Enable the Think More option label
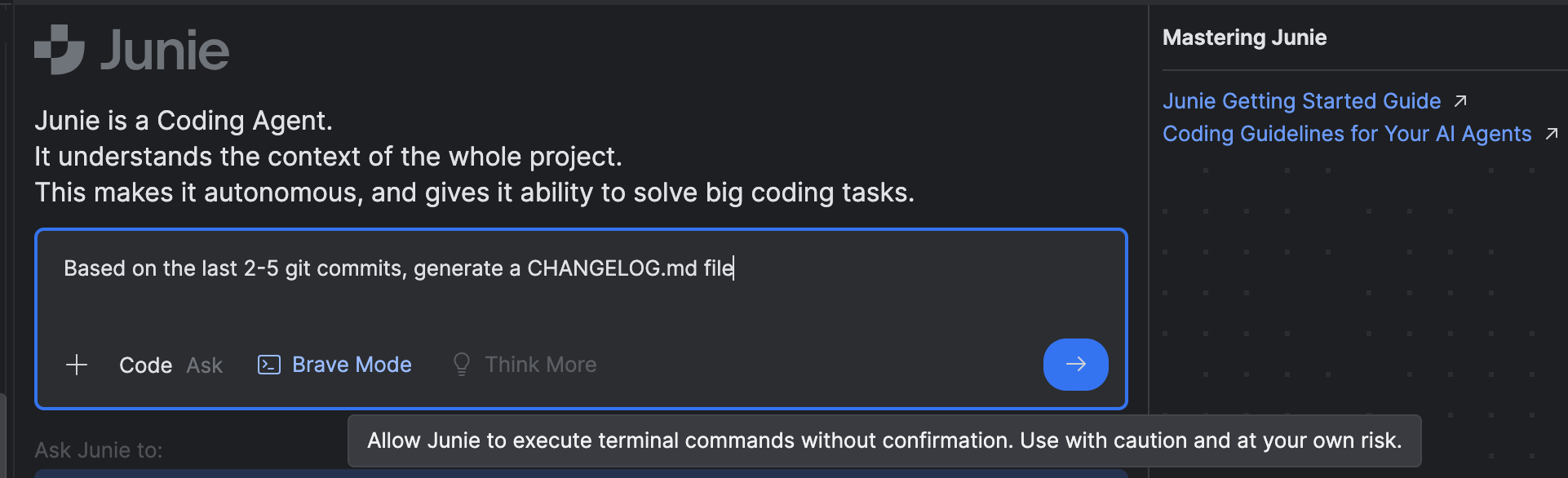Screen dimensions: 1568x478 click(x=540, y=365)
